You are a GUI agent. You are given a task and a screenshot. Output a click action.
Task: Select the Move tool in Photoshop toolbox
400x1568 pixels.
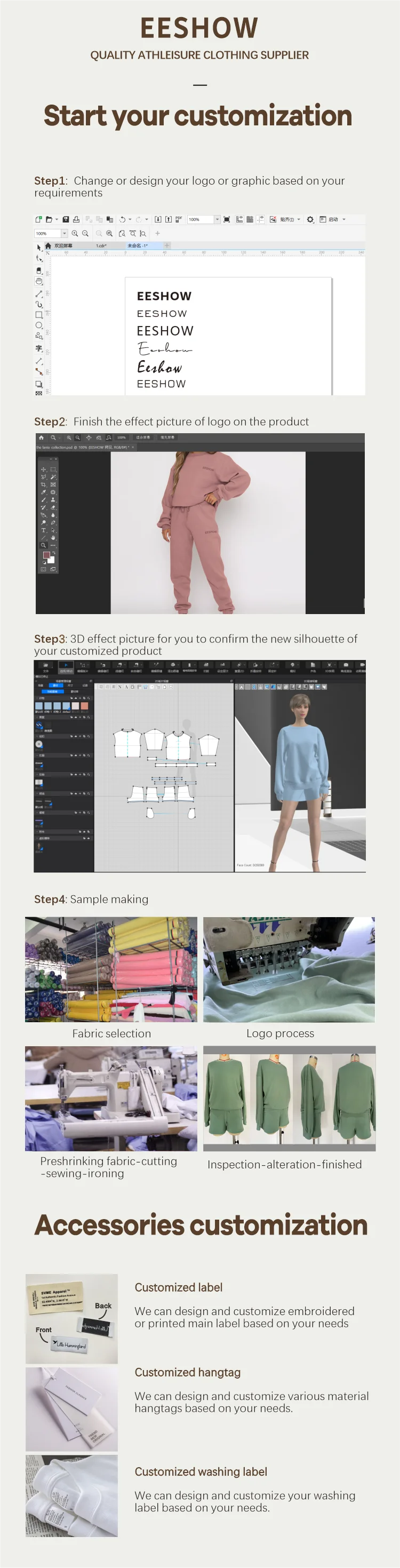(x=43, y=469)
